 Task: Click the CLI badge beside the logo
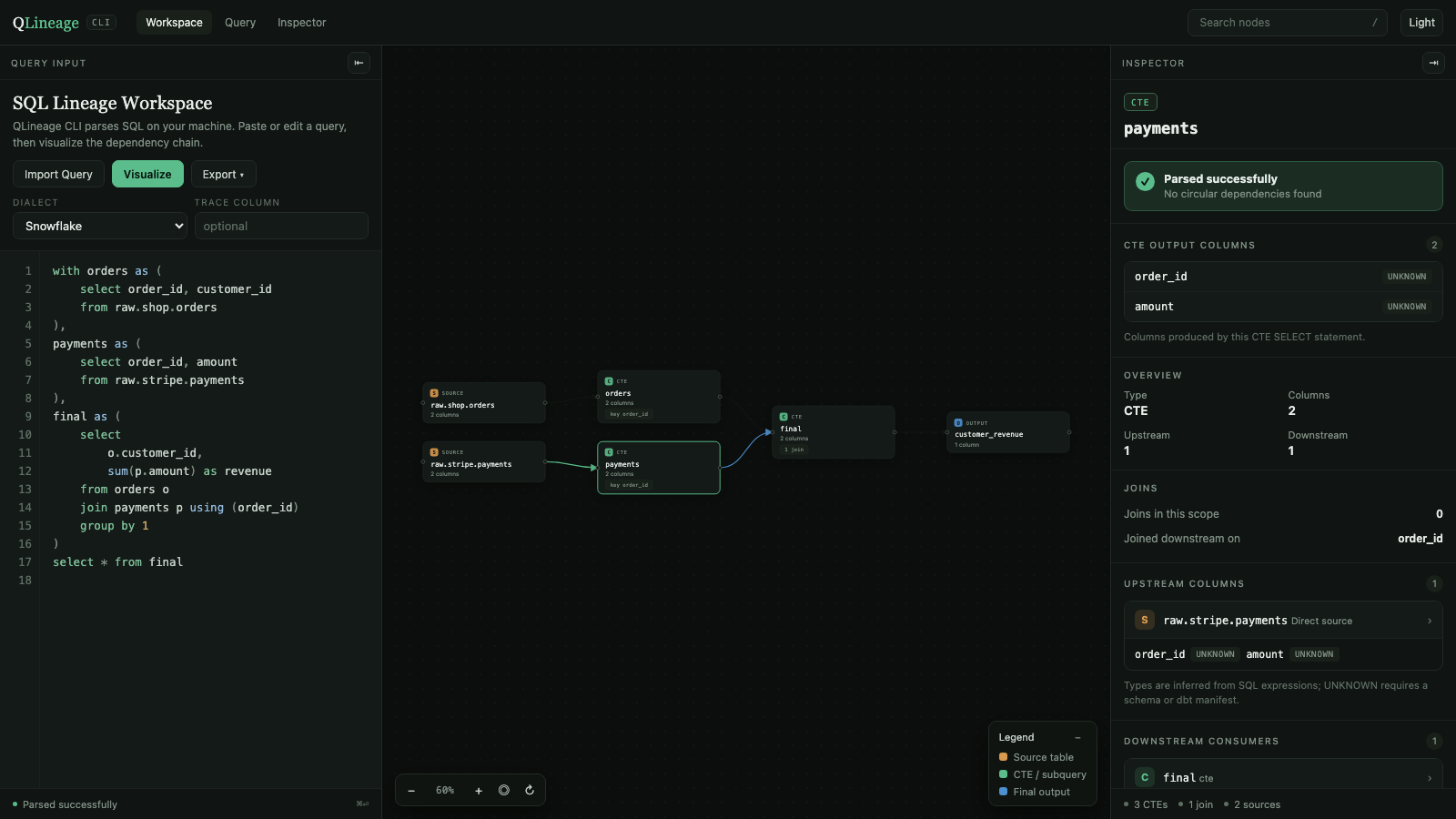pos(101,23)
